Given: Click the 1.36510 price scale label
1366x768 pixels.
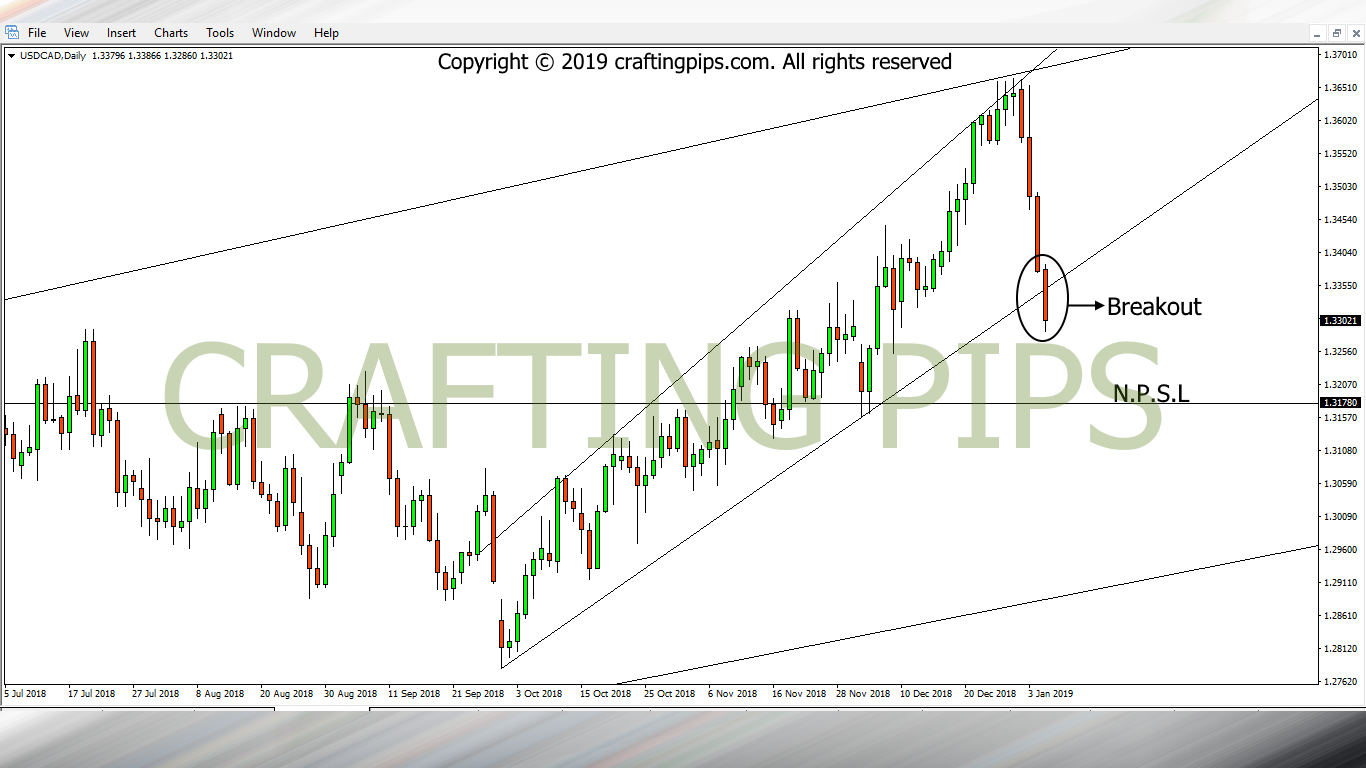Looking at the screenshot, I should [x=1338, y=88].
